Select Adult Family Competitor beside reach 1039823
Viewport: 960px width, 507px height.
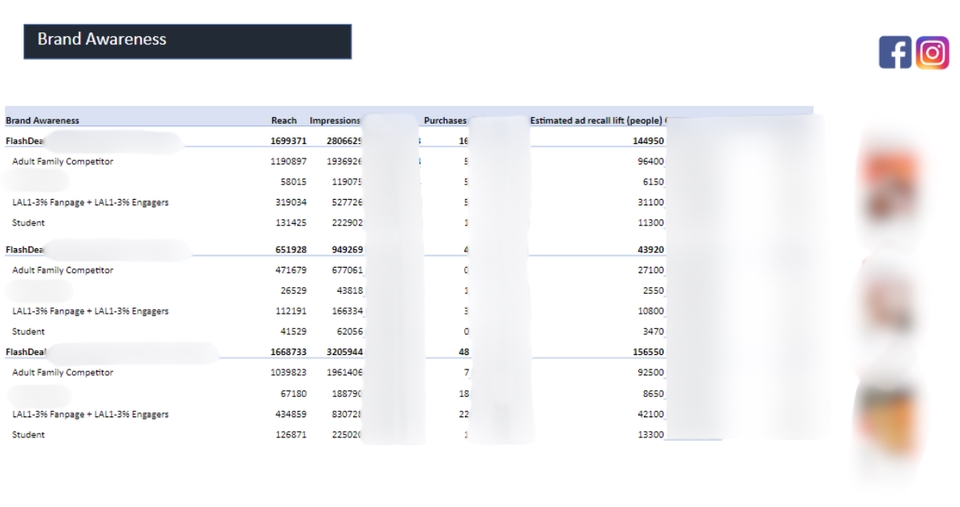pyautogui.click(x=62, y=372)
